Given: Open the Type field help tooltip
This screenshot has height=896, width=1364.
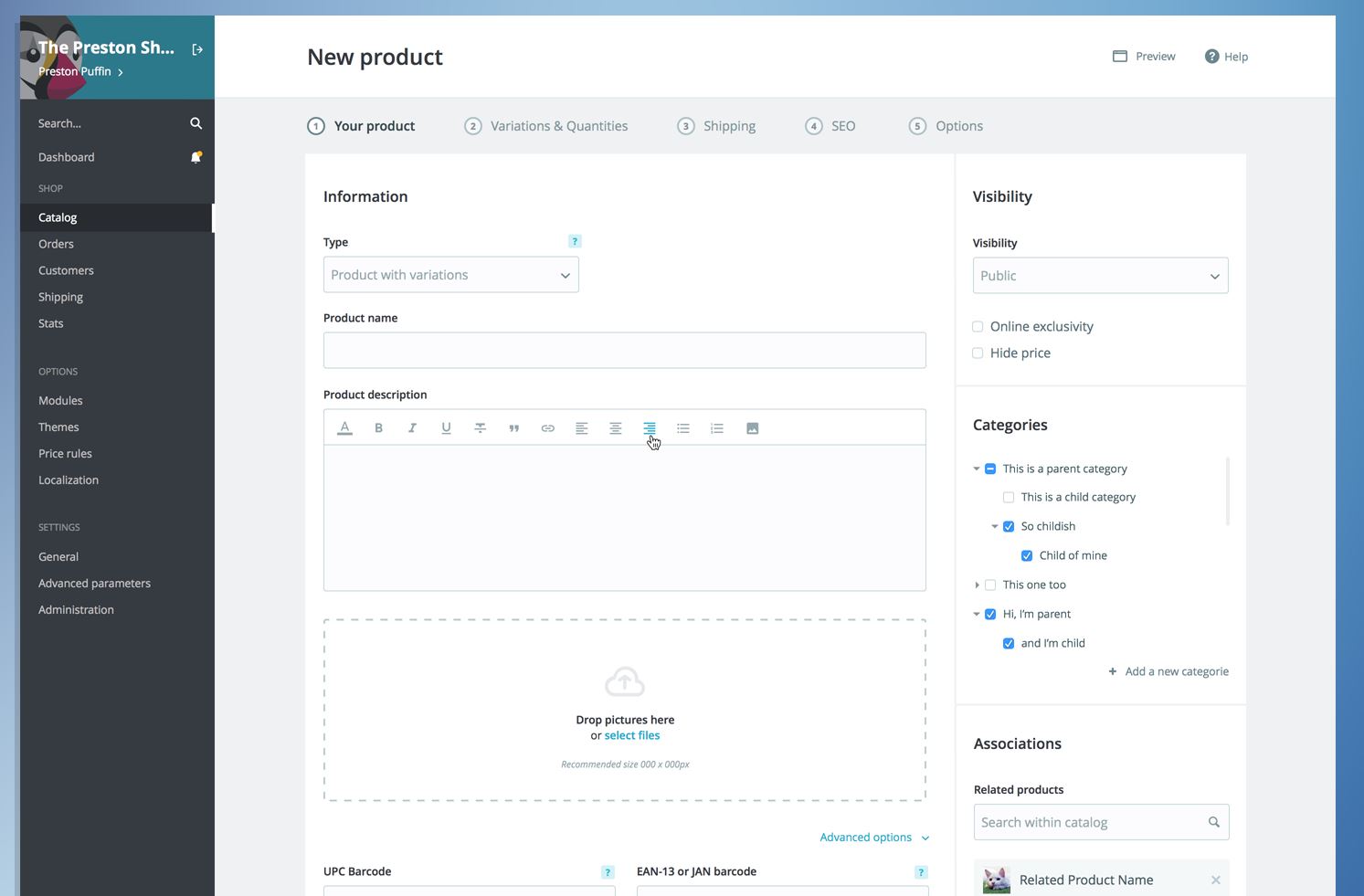Looking at the screenshot, I should point(575,241).
